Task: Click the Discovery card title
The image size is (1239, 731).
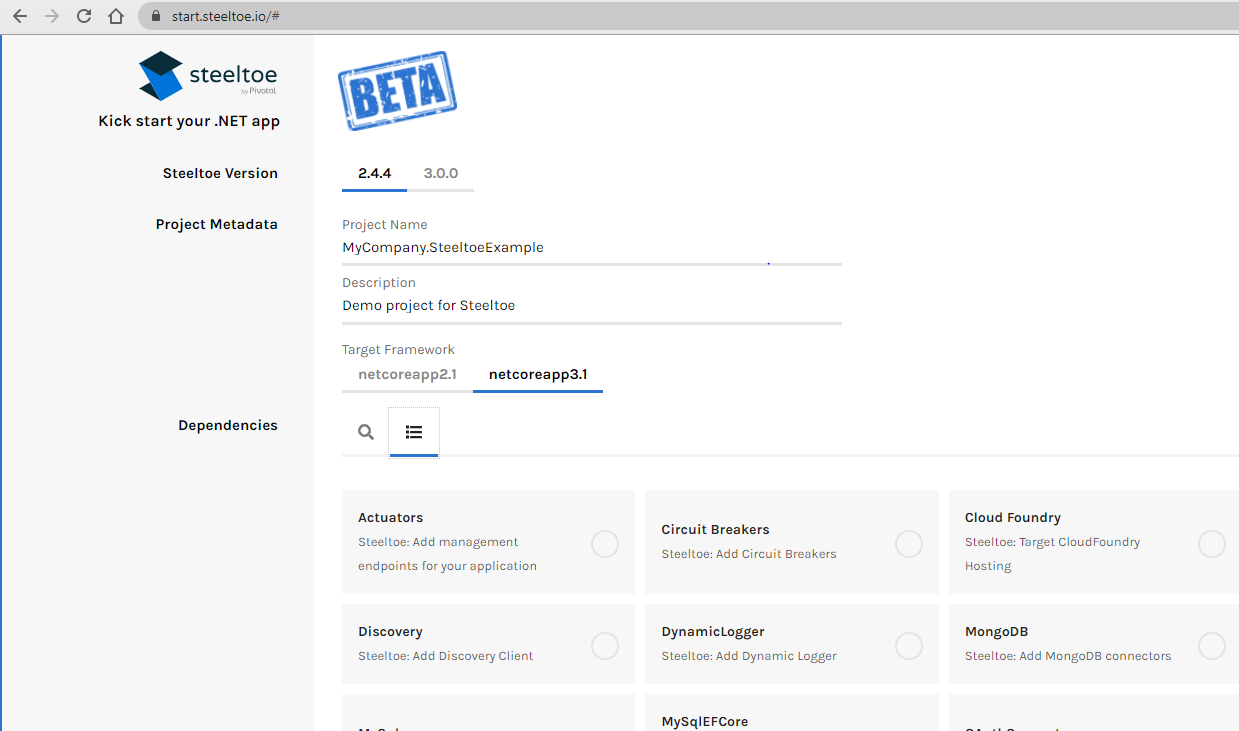Action: 391,632
